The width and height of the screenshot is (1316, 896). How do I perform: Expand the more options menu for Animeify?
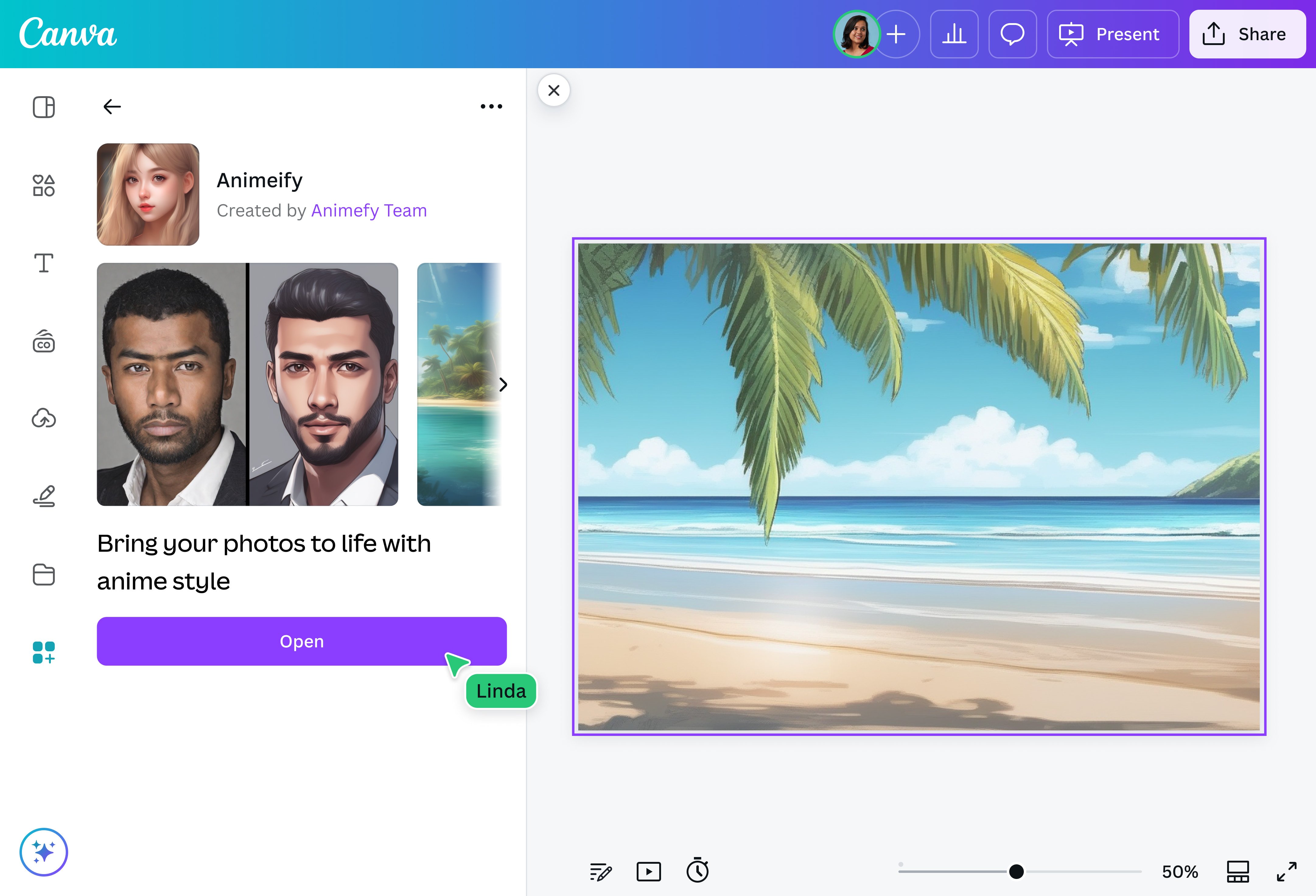click(x=490, y=106)
